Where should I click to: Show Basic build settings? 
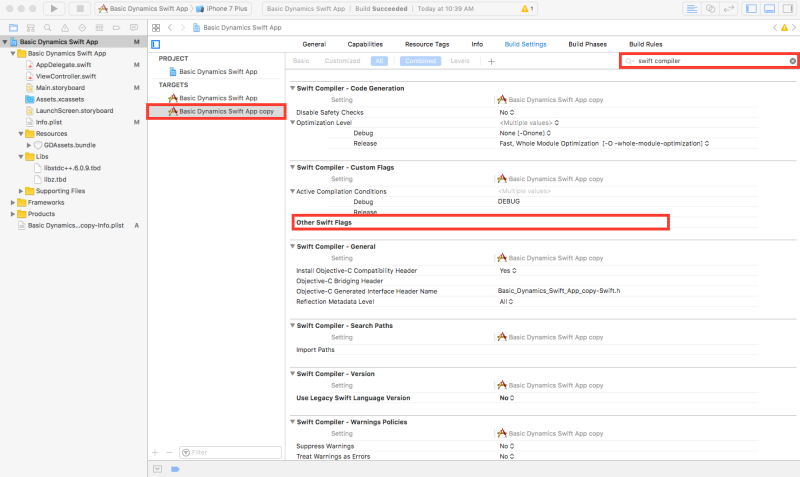tap(301, 61)
